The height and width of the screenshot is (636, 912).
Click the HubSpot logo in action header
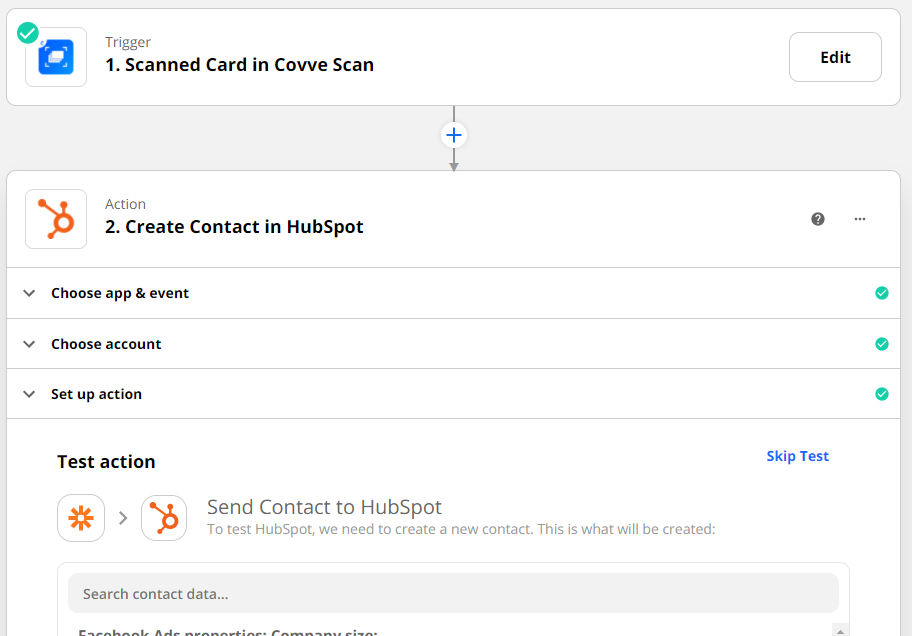(56, 219)
